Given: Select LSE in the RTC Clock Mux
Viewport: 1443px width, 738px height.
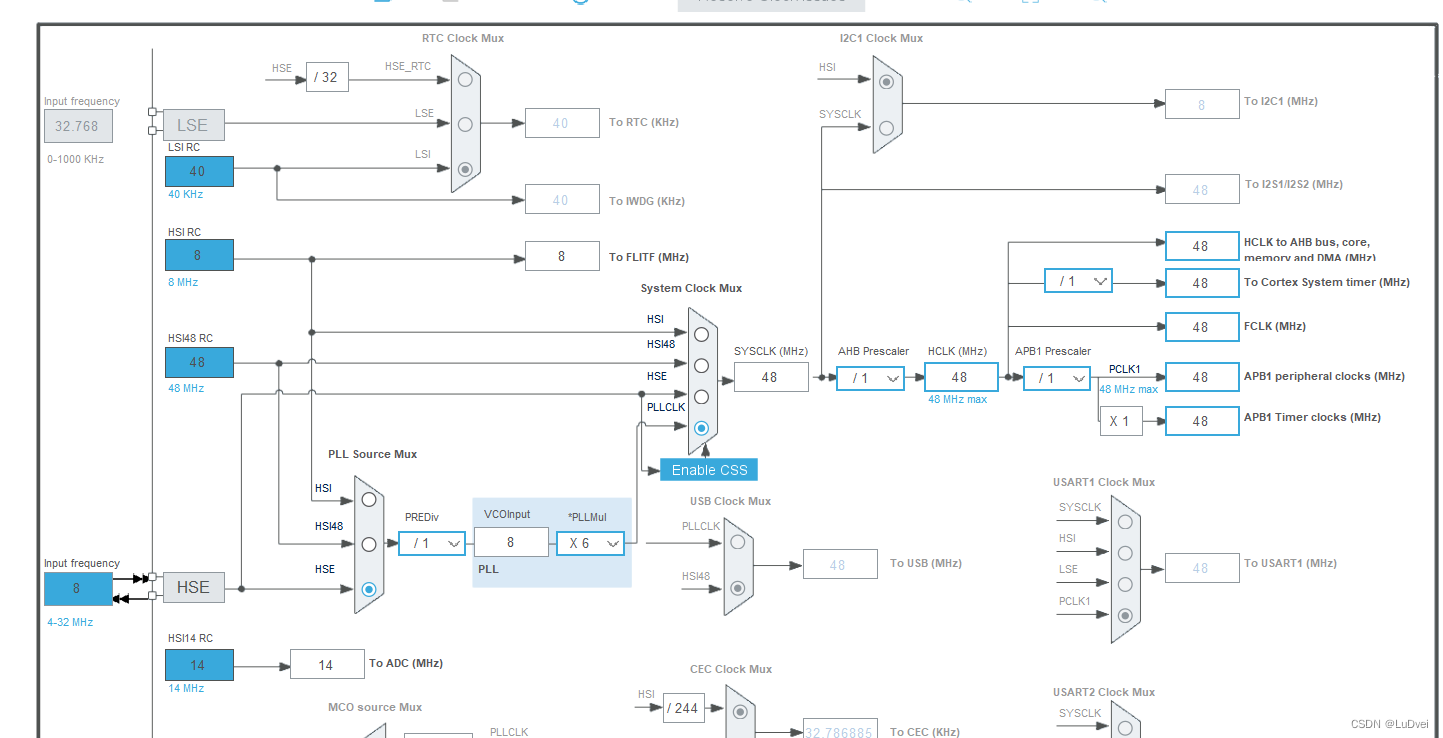Looking at the screenshot, I should (x=463, y=125).
